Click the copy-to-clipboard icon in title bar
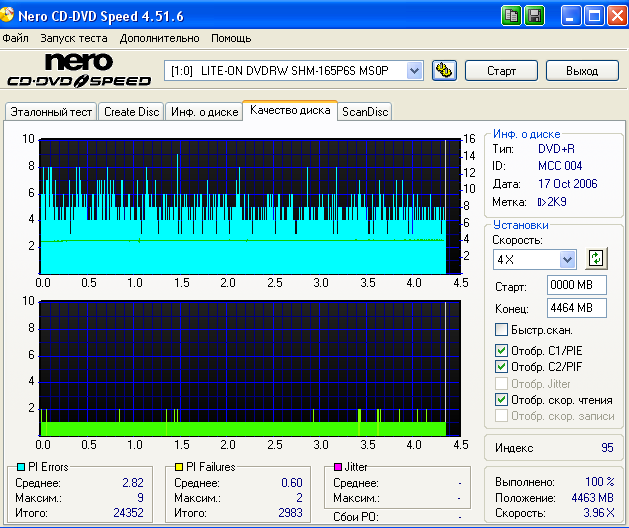The height and width of the screenshot is (528, 629). pos(511,15)
